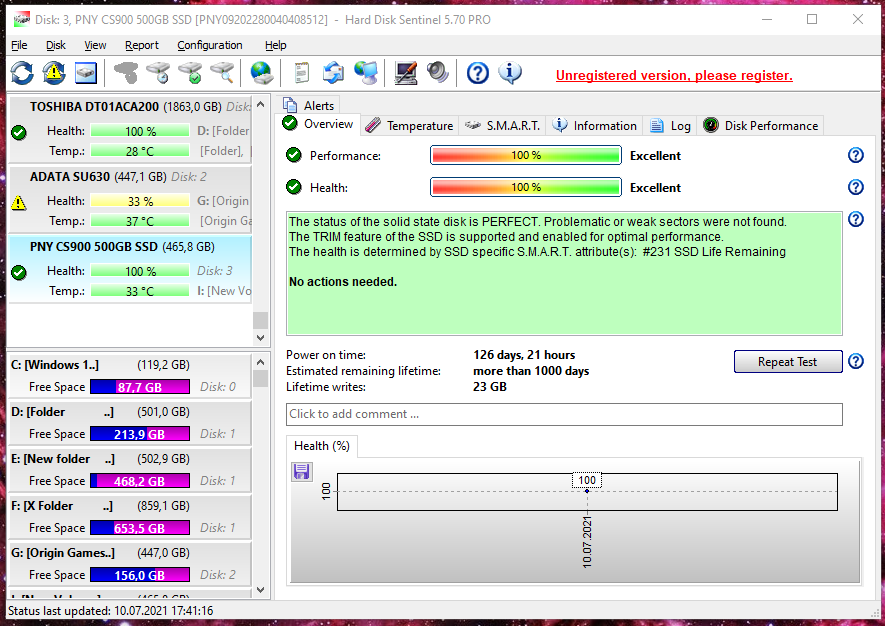The image size is (885, 626).
Task: Click the disk with magnifier toolbar icon
Action: click(222, 73)
